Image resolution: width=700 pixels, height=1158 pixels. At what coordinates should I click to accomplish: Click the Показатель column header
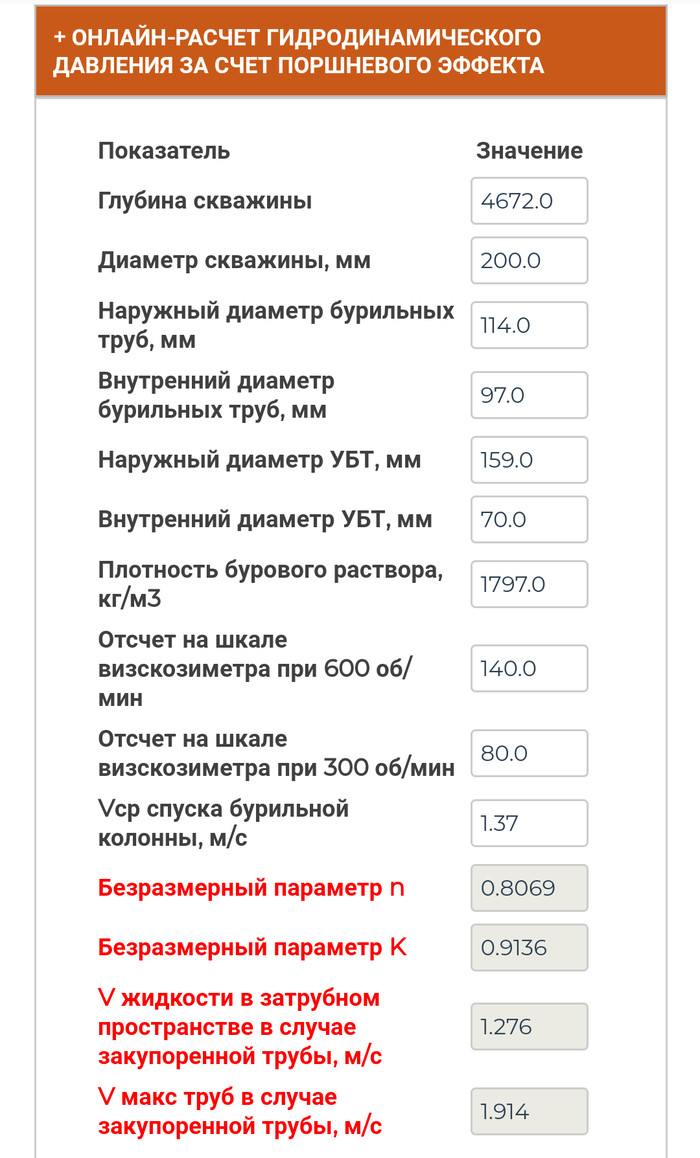164,151
